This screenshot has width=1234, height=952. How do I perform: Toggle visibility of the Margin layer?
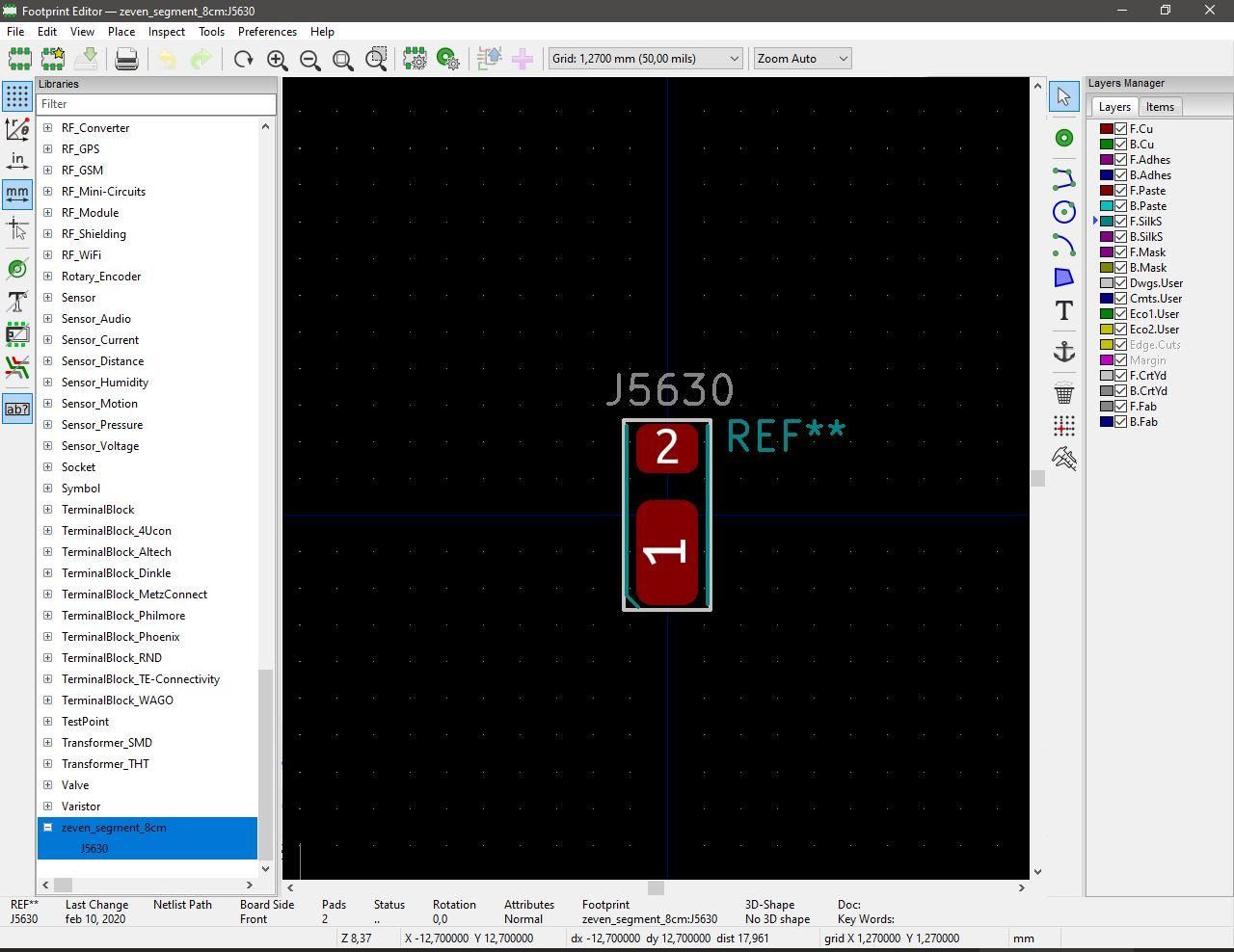[x=1121, y=359]
